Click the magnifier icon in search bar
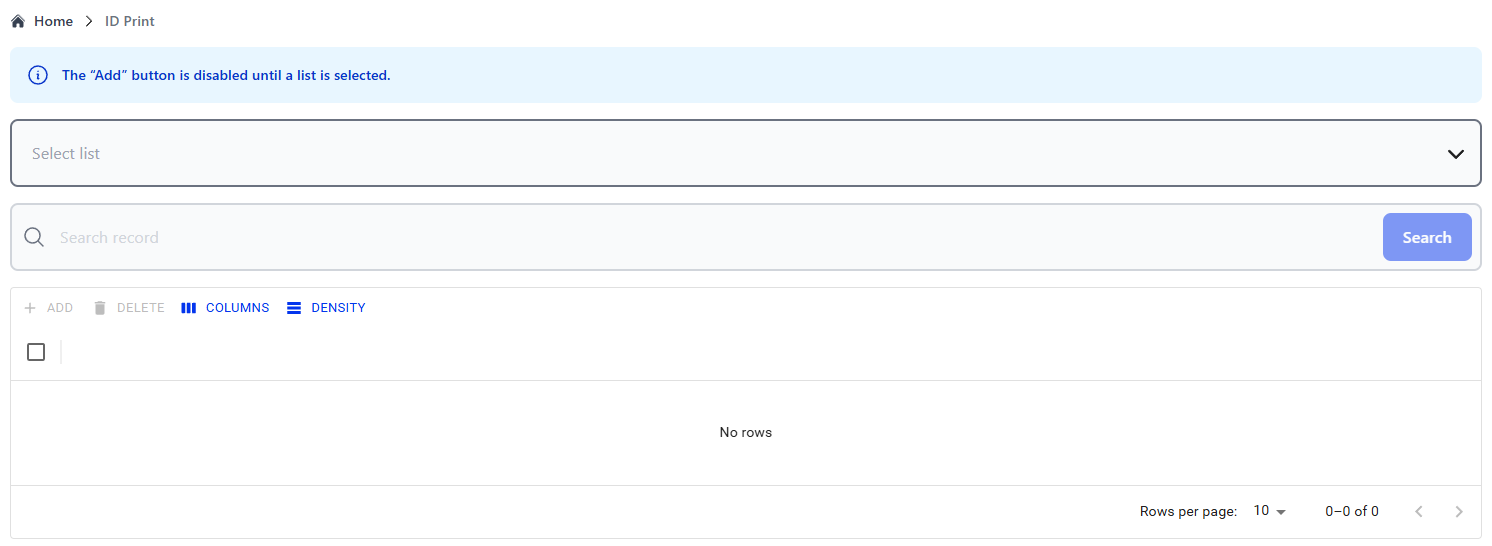This screenshot has height=546, width=1492. (34, 237)
